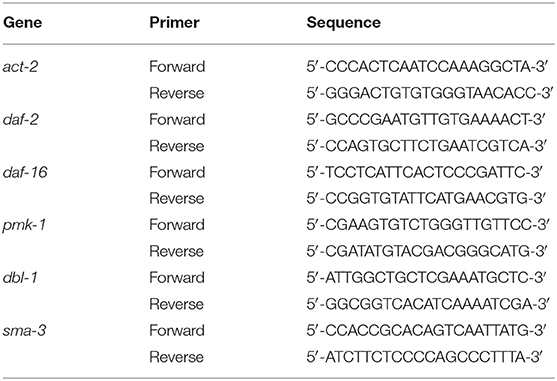Click the daf-2 reverse sequence CCAGTGCTTCTGAATCGTCA
557x381 pixels.
pyautogui.click(x=427, y=146)
